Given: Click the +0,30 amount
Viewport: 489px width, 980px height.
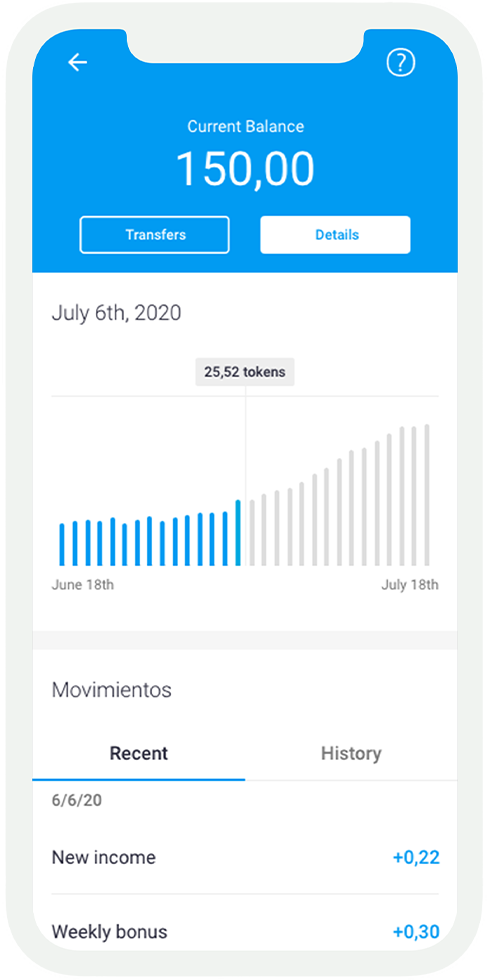Looking at the screenshot, I should (x=416, y=932).
